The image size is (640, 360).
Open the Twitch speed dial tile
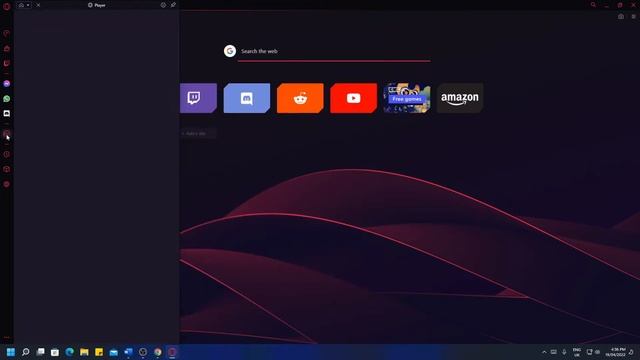click(x=198, y=98)
